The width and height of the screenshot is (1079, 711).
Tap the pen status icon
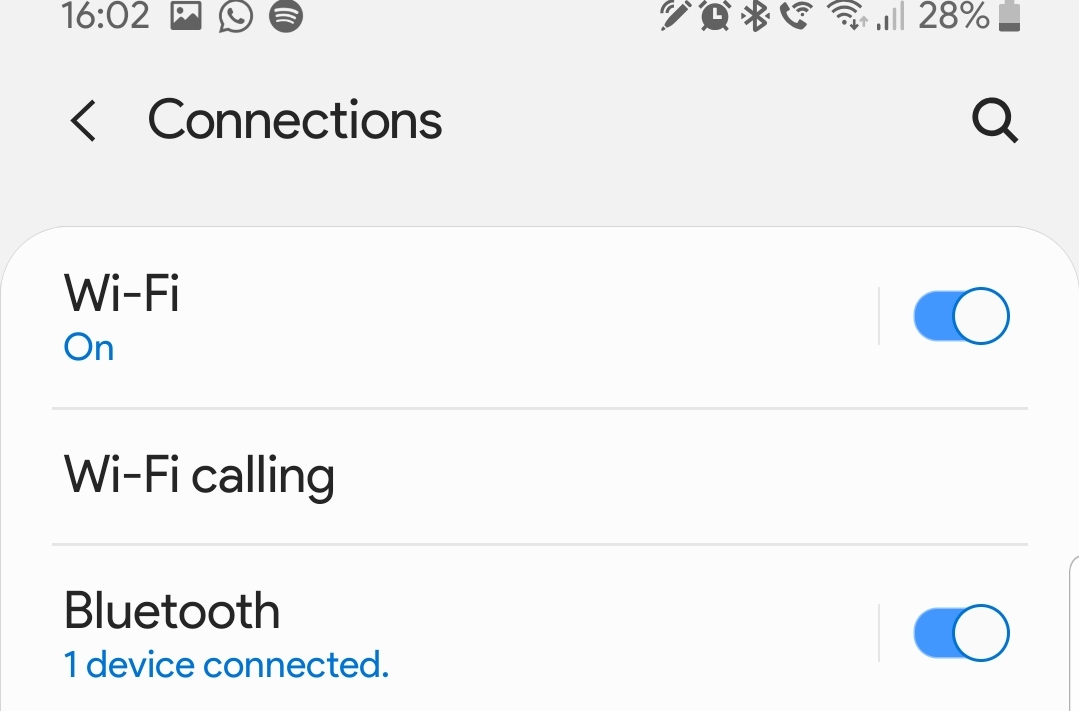[x=676, y=16]
